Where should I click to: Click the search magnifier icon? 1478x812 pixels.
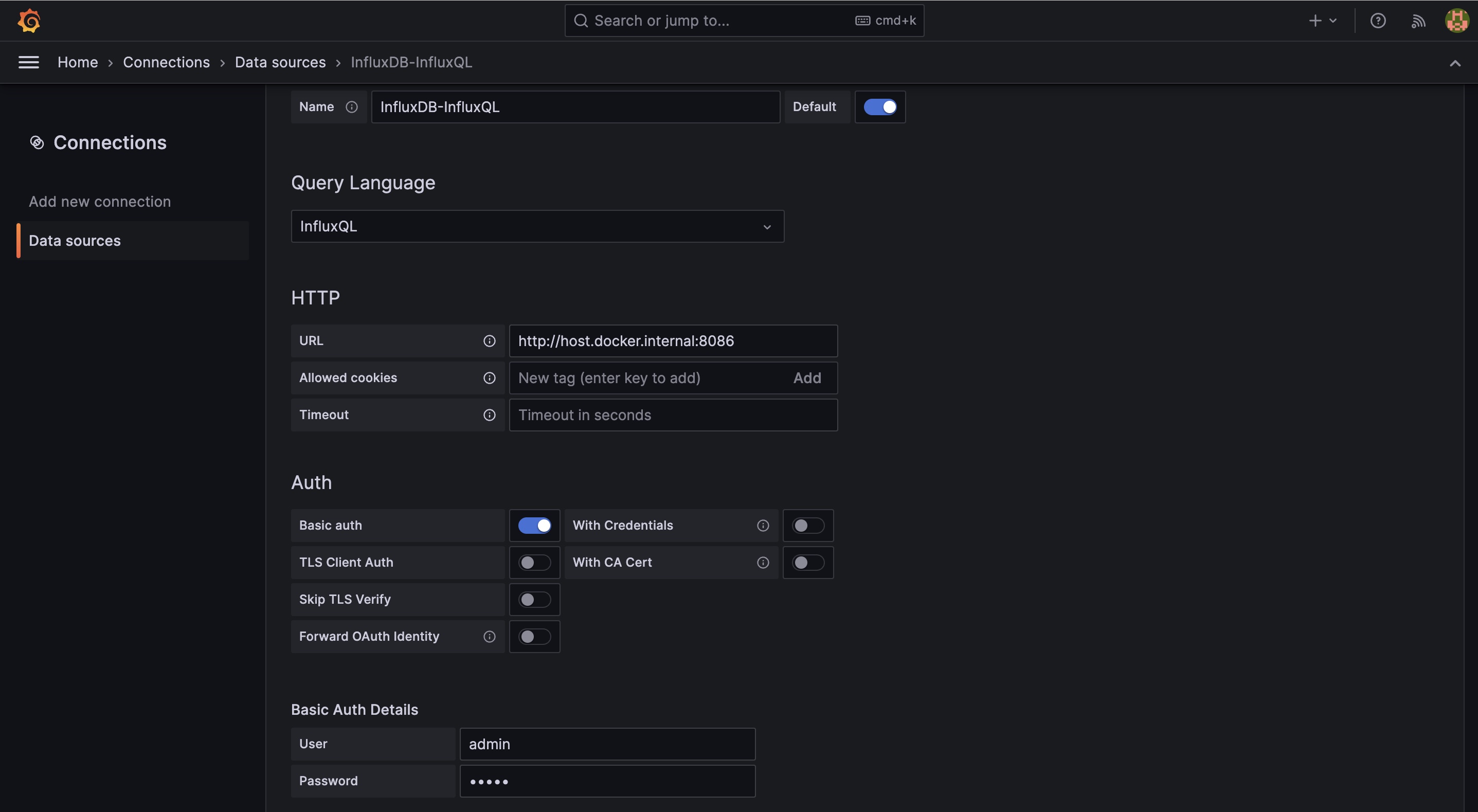pos(581,21)
